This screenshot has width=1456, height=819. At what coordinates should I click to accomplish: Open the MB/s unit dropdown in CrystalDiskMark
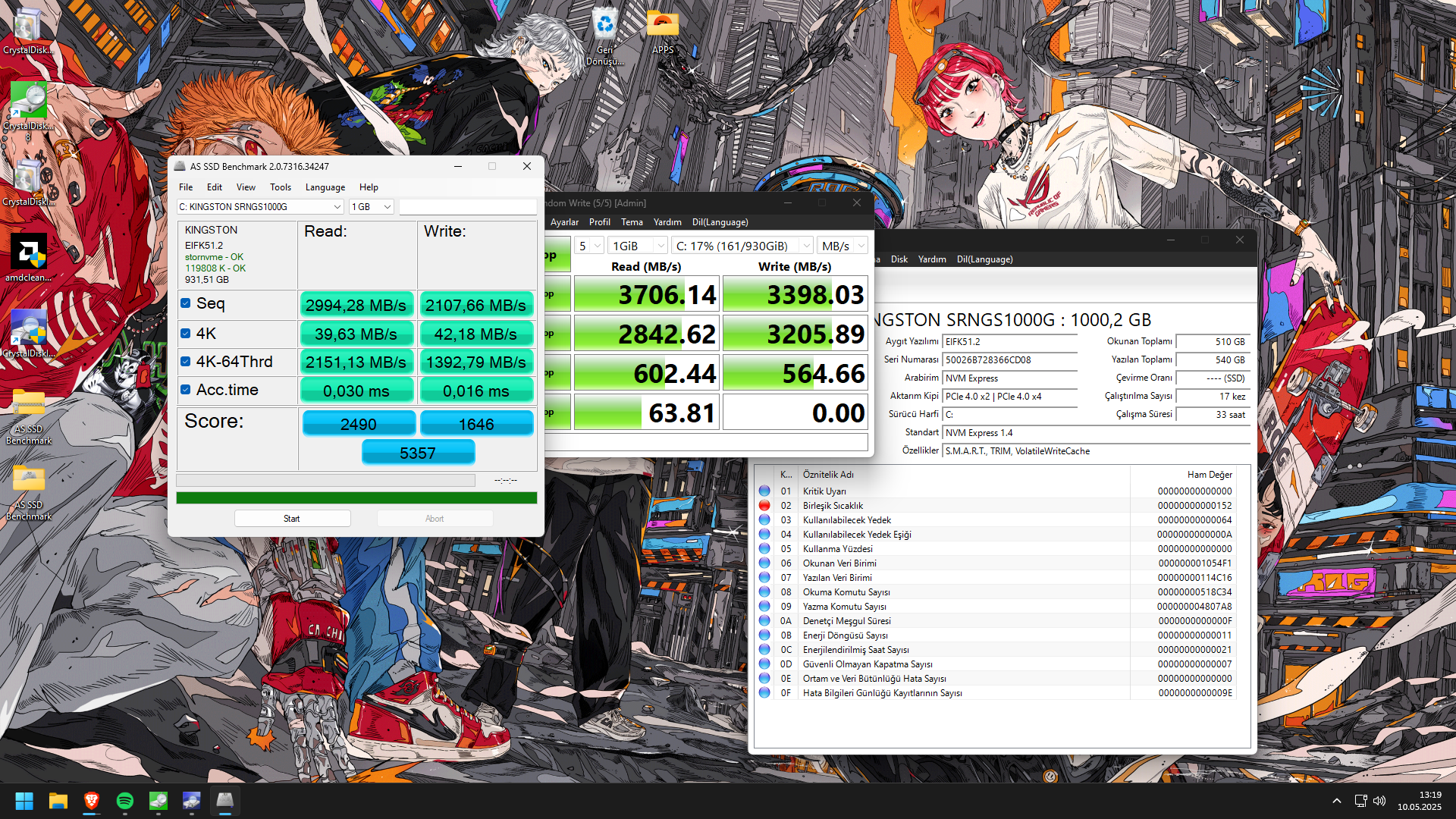click(842, 246)
